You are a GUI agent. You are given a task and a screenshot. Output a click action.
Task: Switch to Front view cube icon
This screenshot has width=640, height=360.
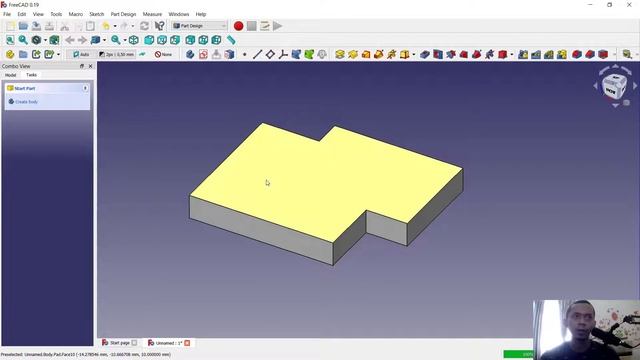click(149, 40)
